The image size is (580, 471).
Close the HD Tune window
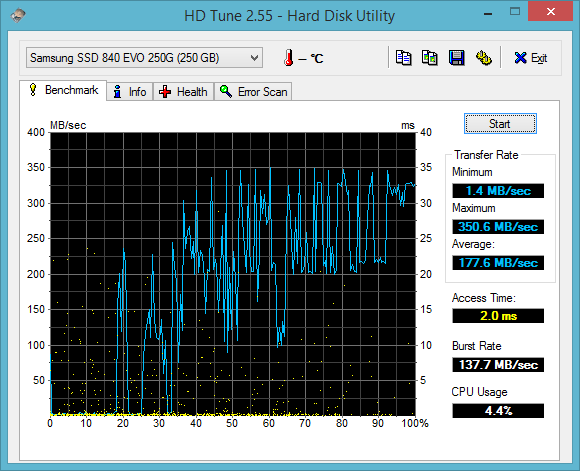[x=551, y=12]
